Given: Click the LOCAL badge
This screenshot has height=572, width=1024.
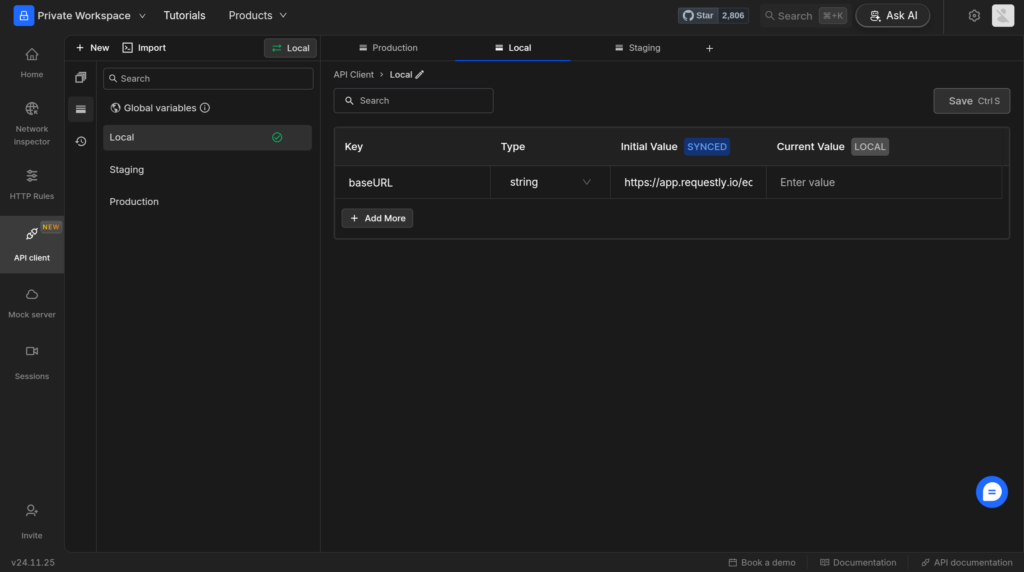Looking at the screenshot, I should pyautogui.click(x=870, y=146).
